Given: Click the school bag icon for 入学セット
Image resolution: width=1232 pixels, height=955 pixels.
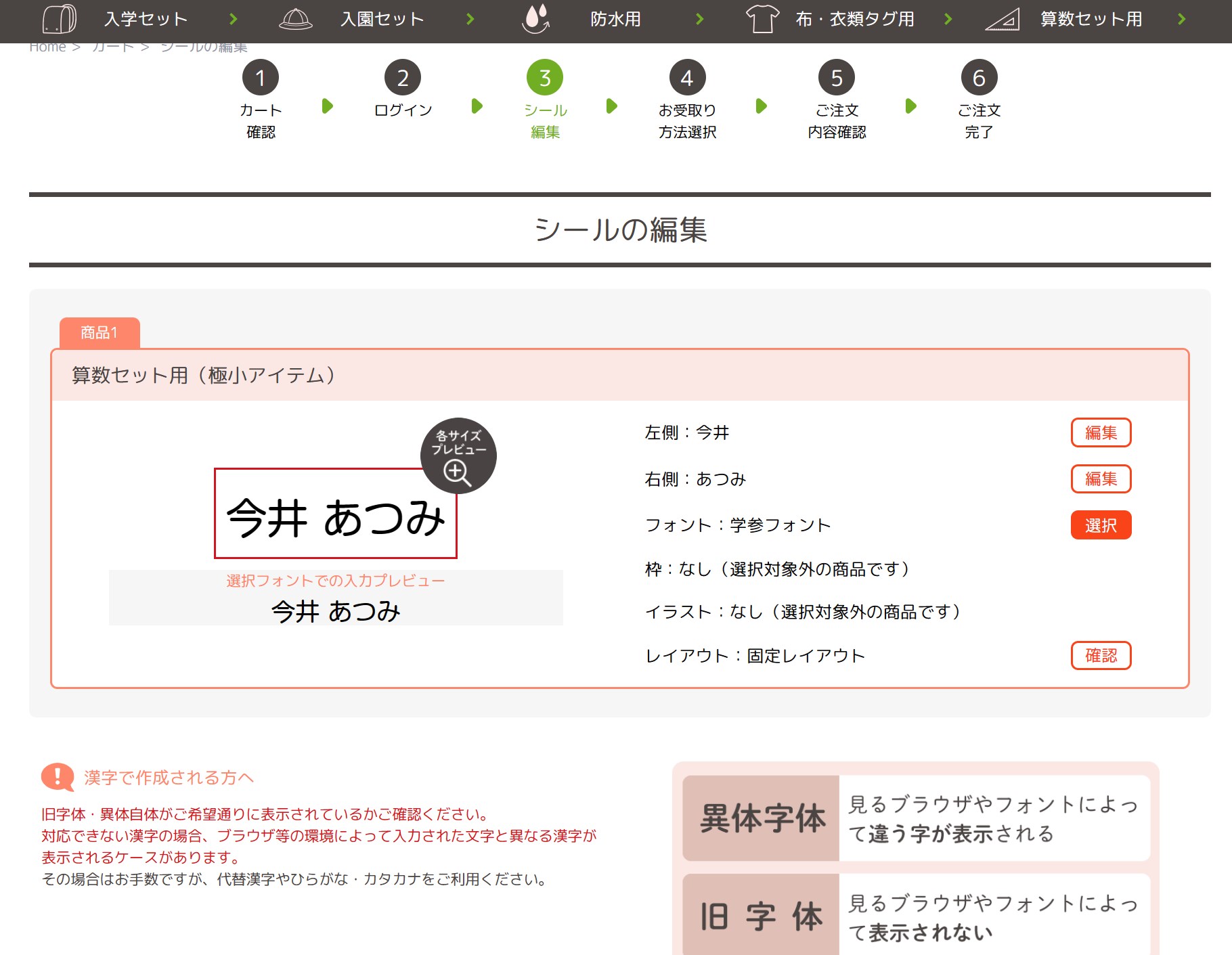Looking at the screenshot, I should (x=60, y=19).
